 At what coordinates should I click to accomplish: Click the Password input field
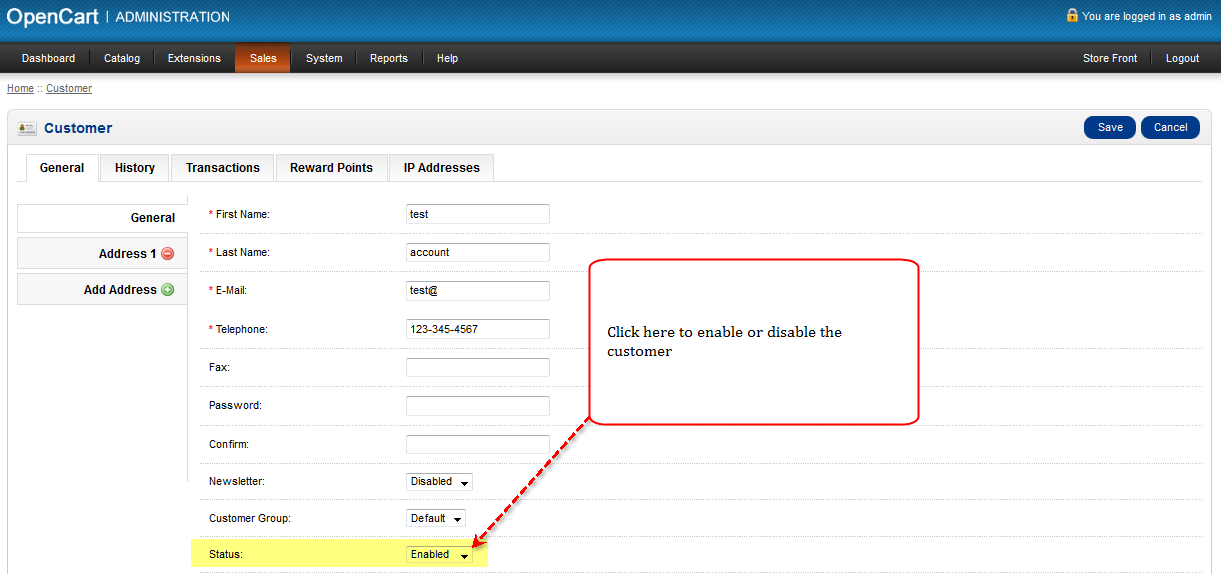point(478,406)
